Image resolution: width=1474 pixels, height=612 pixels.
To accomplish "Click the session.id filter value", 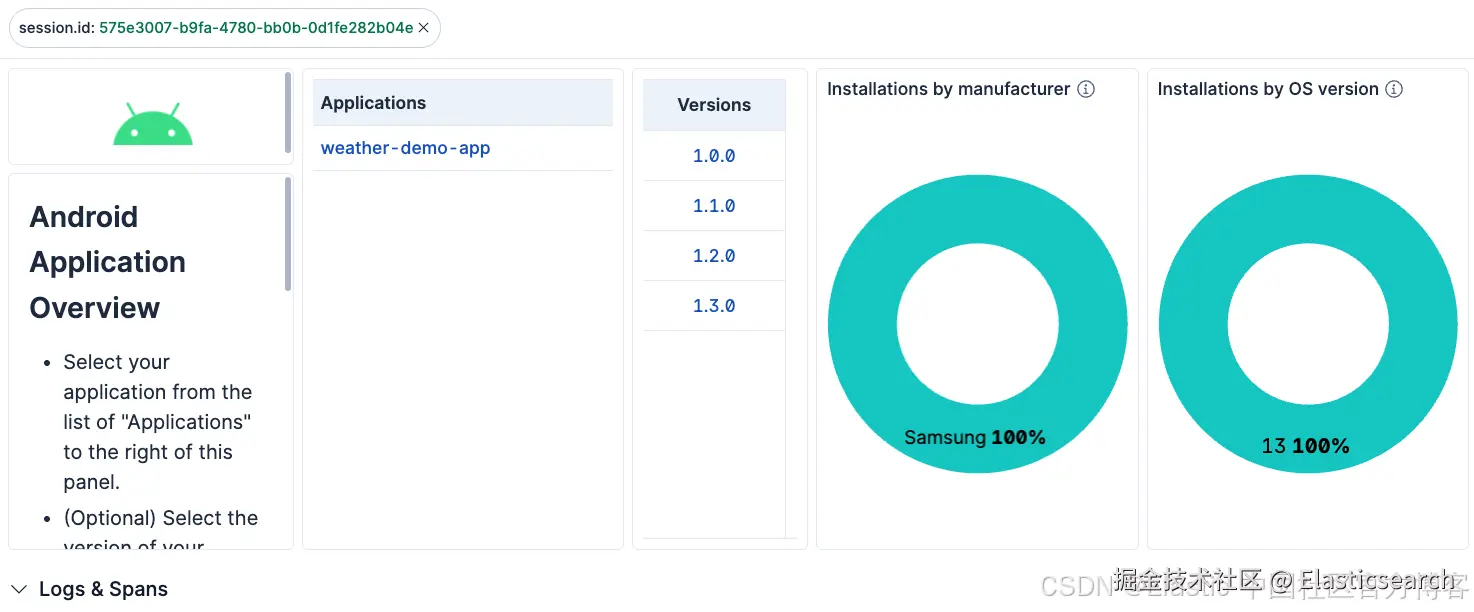I will pos(256,28).
